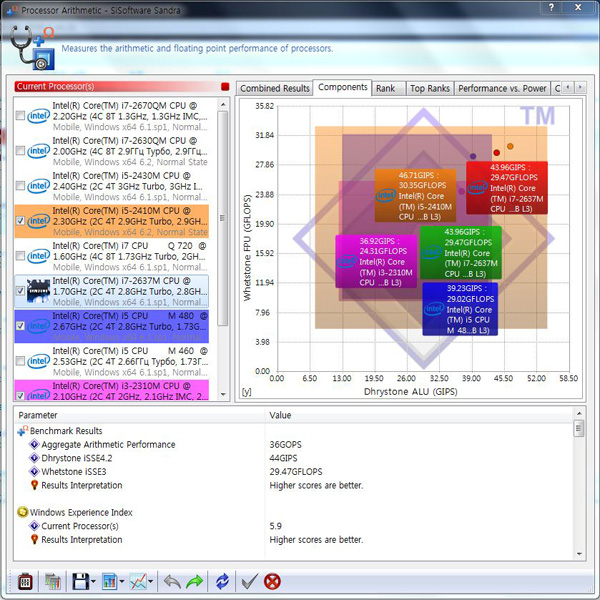Check the Core i7-2630QM processor checkbox

click(x=20, y=151)
